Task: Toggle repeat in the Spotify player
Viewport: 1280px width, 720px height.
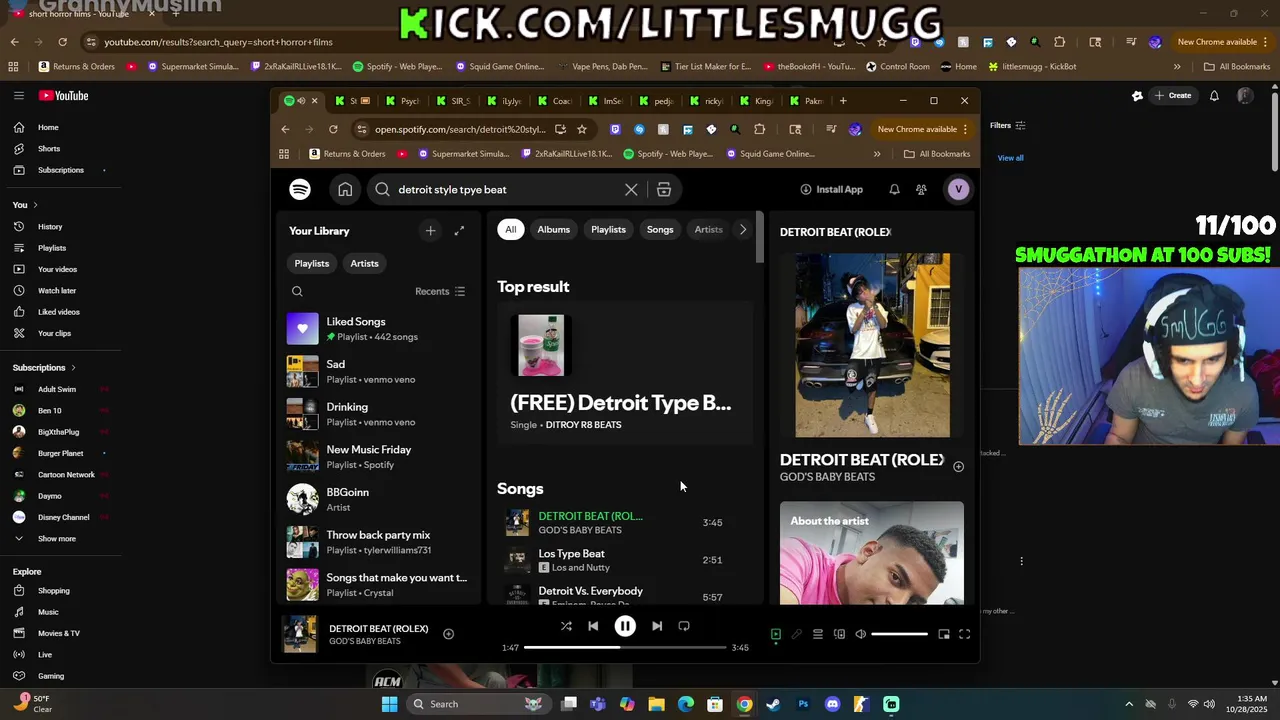Action: pos(684,626)
